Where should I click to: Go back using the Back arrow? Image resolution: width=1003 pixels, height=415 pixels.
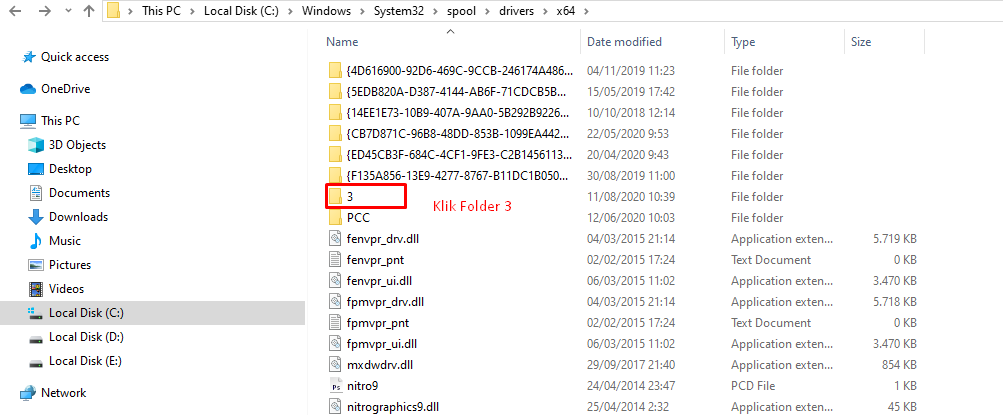14,12
